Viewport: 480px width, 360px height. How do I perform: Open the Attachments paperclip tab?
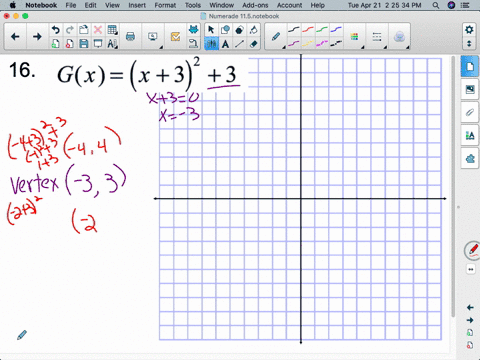470,112
